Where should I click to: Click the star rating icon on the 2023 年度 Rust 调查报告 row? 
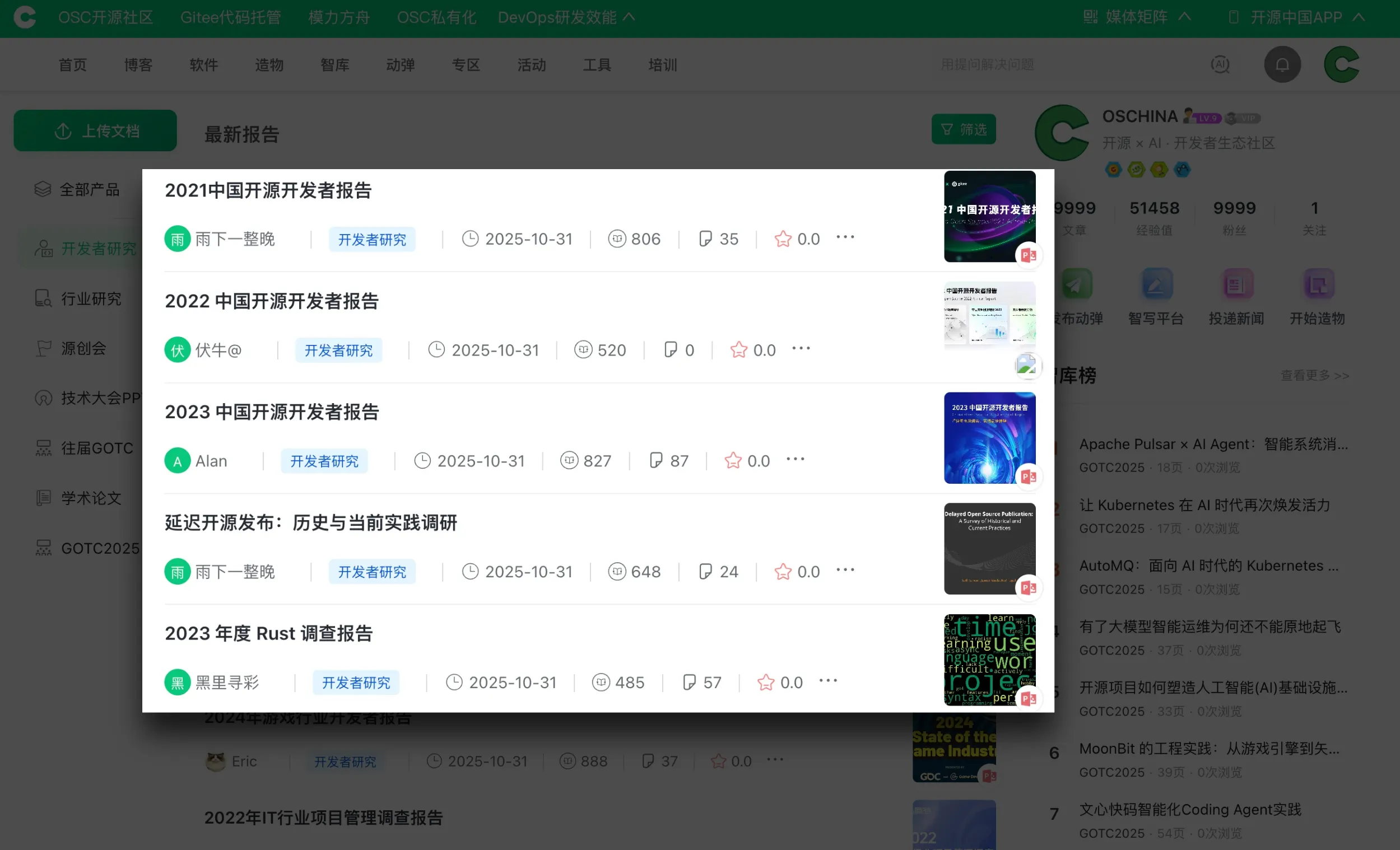coord(765,682)
